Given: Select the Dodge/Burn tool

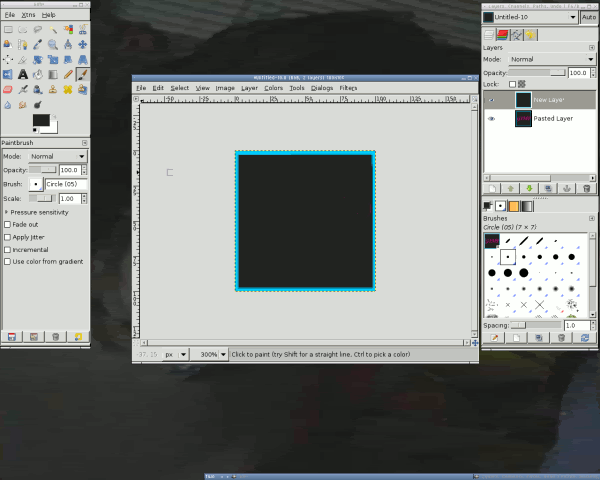Looking at the screenshot, I should coord(38,104).
